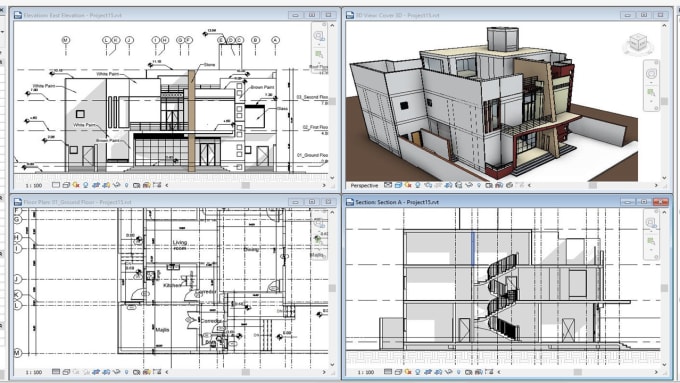Select grid bubble M in the East Elevation

pos(65,40)
